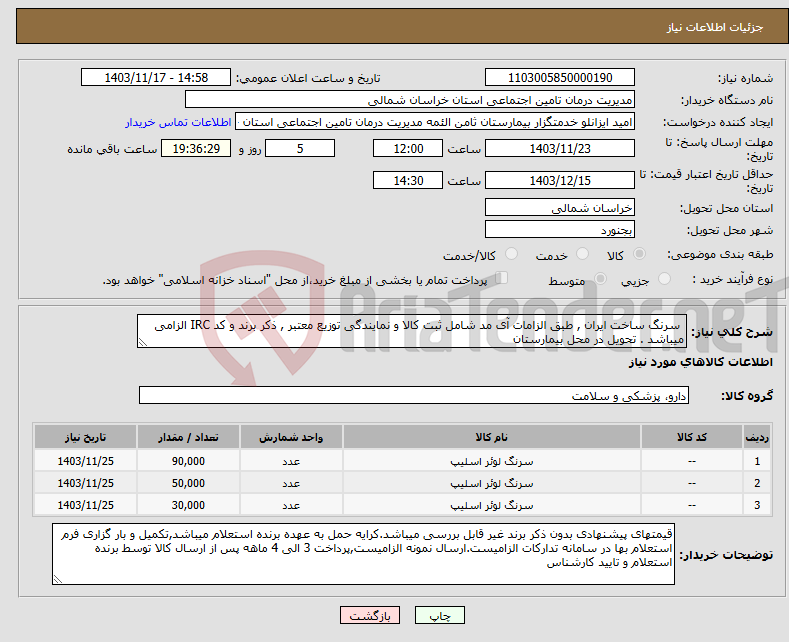Select the خدمت radio button
The height and width of the screenshot is (642, 789).
coord(582,254)
